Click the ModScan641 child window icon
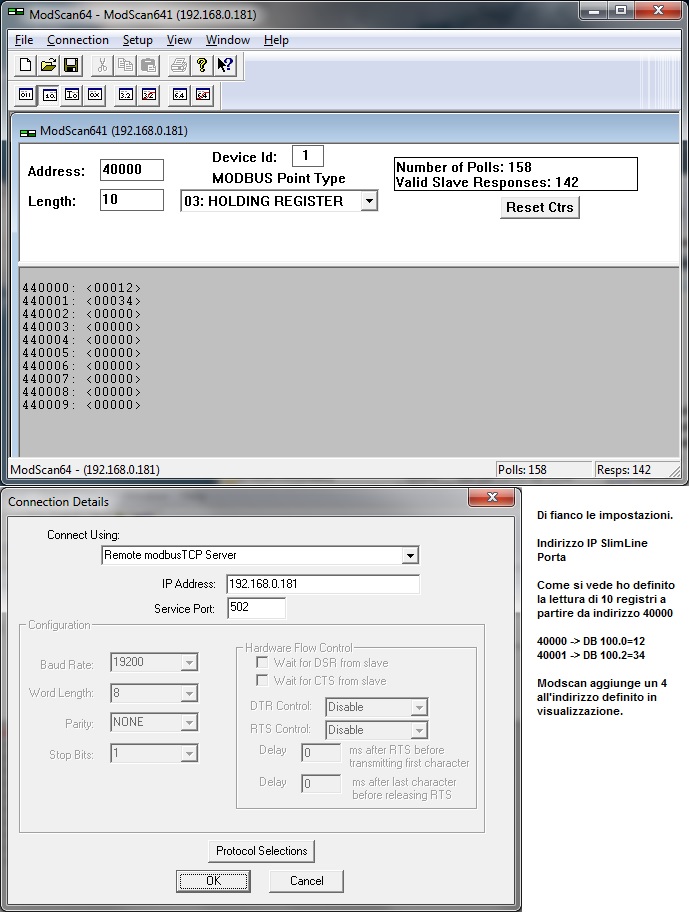This screenshot has height=912, width=689. (x=27, y=132)
